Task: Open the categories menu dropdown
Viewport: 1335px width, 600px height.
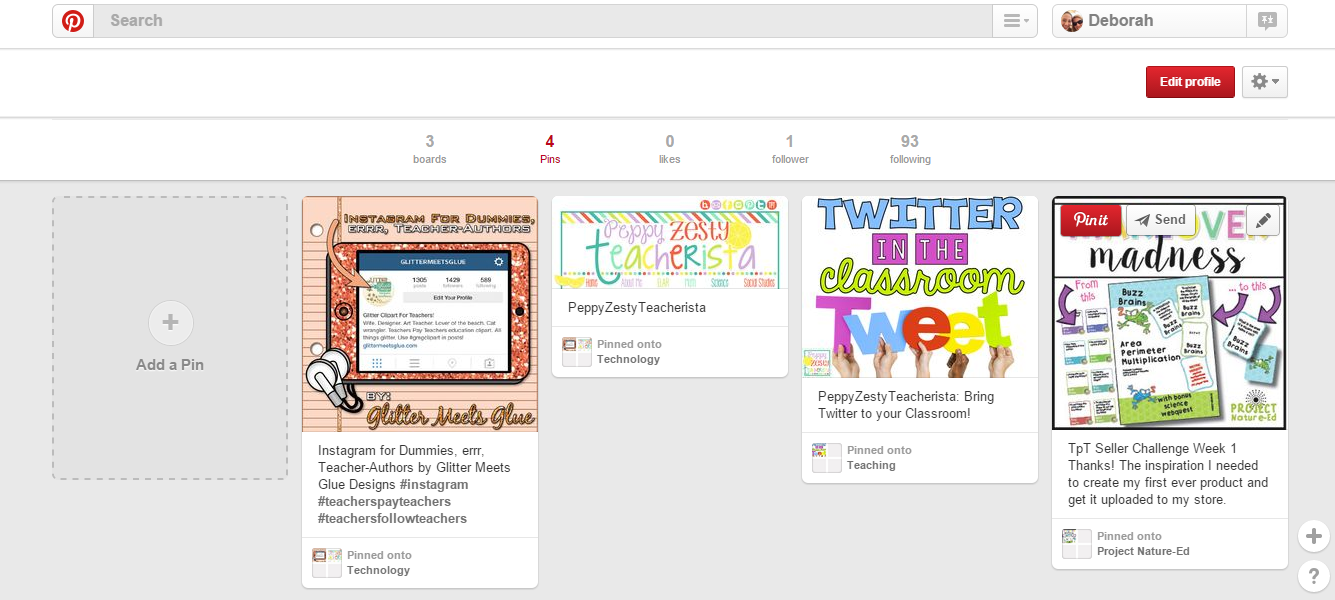Action: click(1015, 21)
